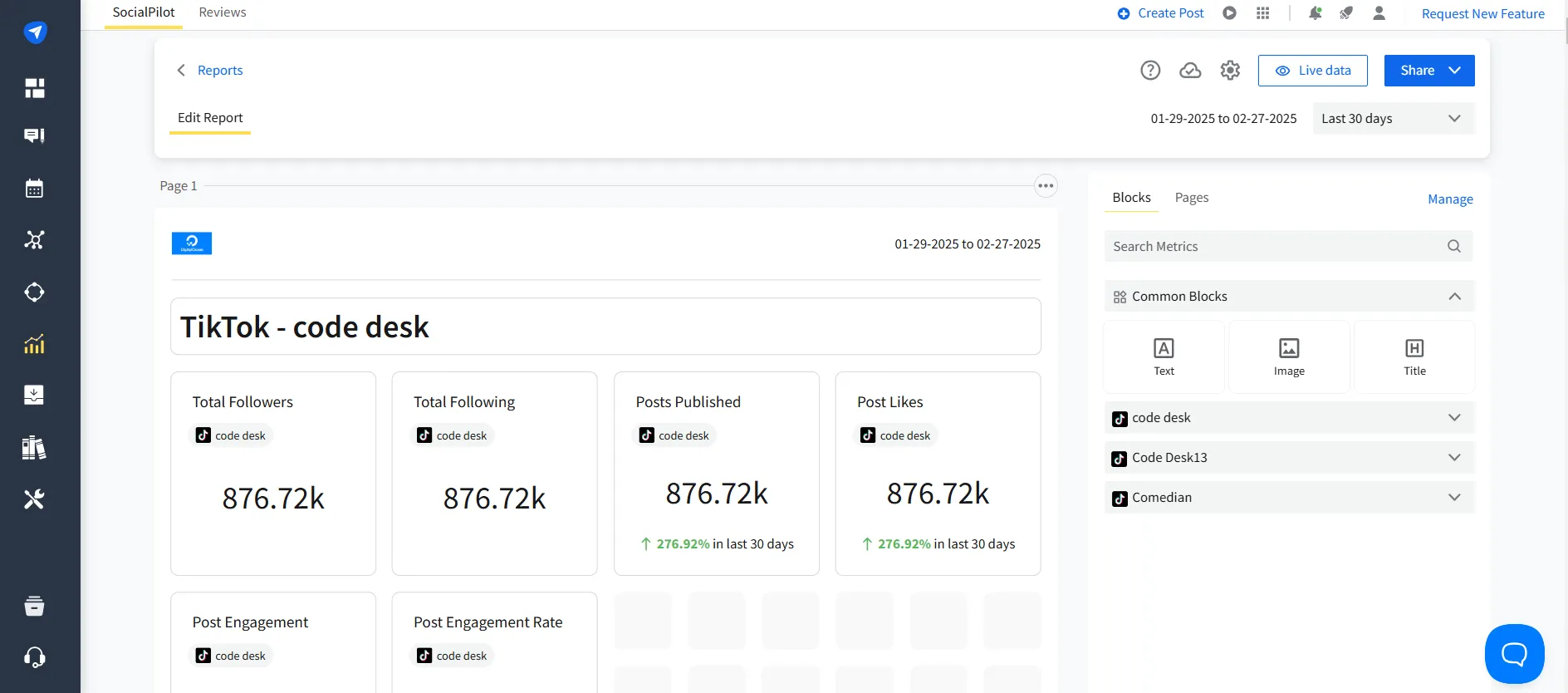
Task: Open Page 1 three-dot options menu
Action: [x=1046, y=186]
